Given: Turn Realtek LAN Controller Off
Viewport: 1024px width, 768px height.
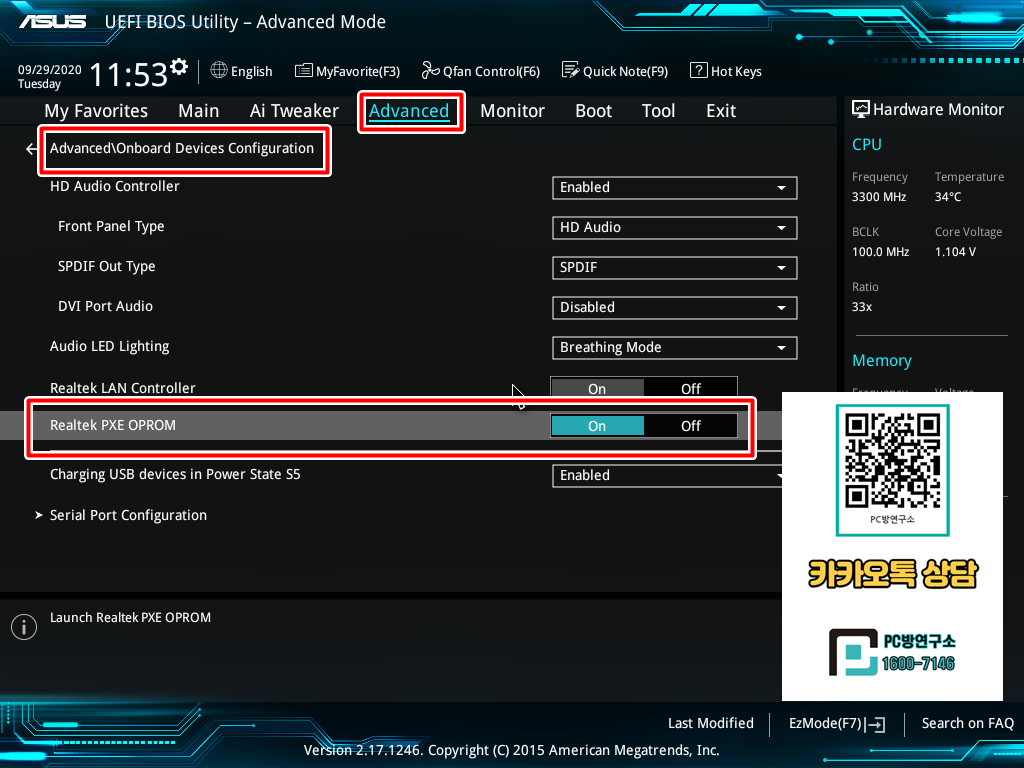Looking at the screenshot, I should [x=690, y=389].
